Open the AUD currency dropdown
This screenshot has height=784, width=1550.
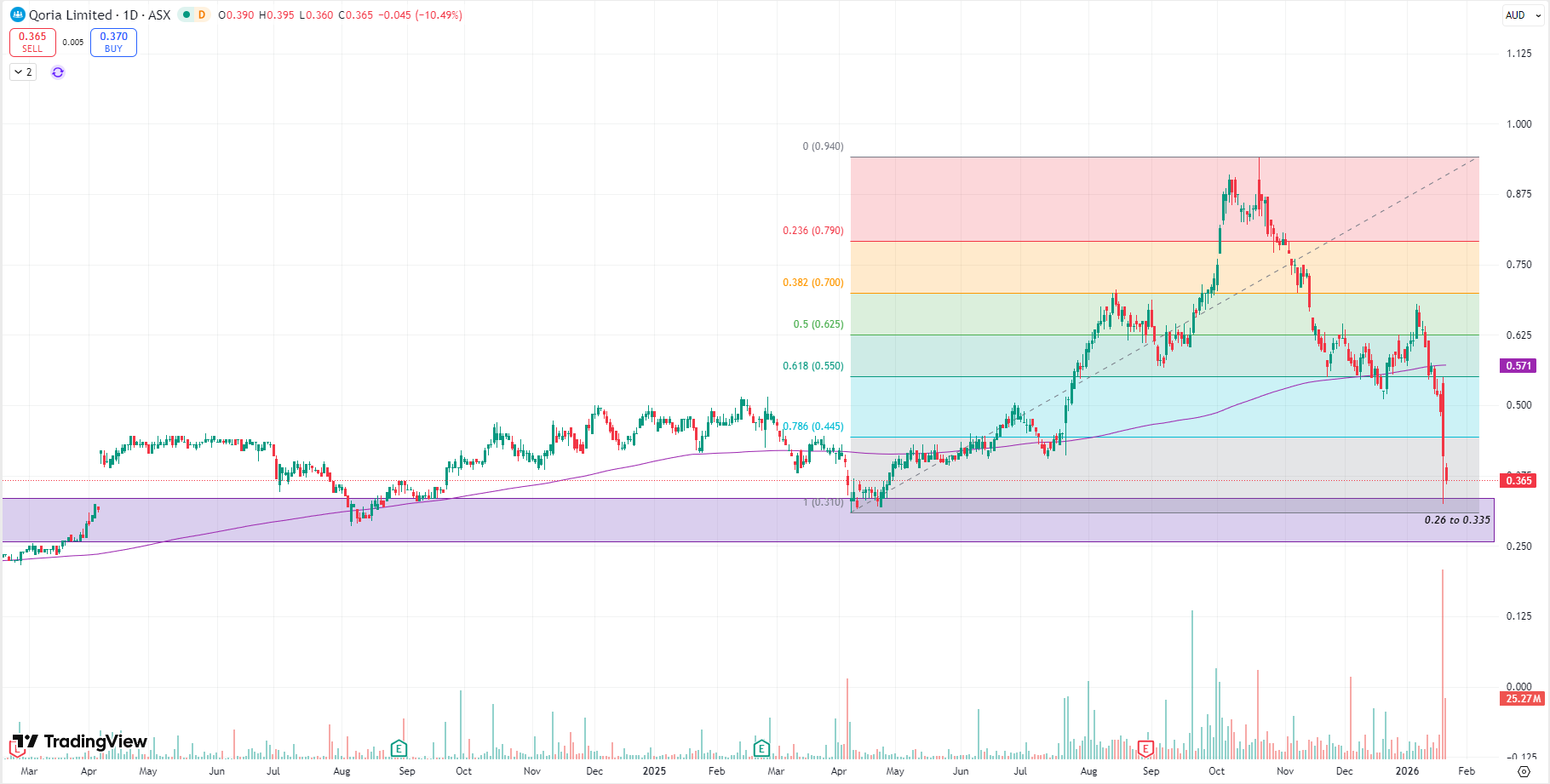(1522, 14)
